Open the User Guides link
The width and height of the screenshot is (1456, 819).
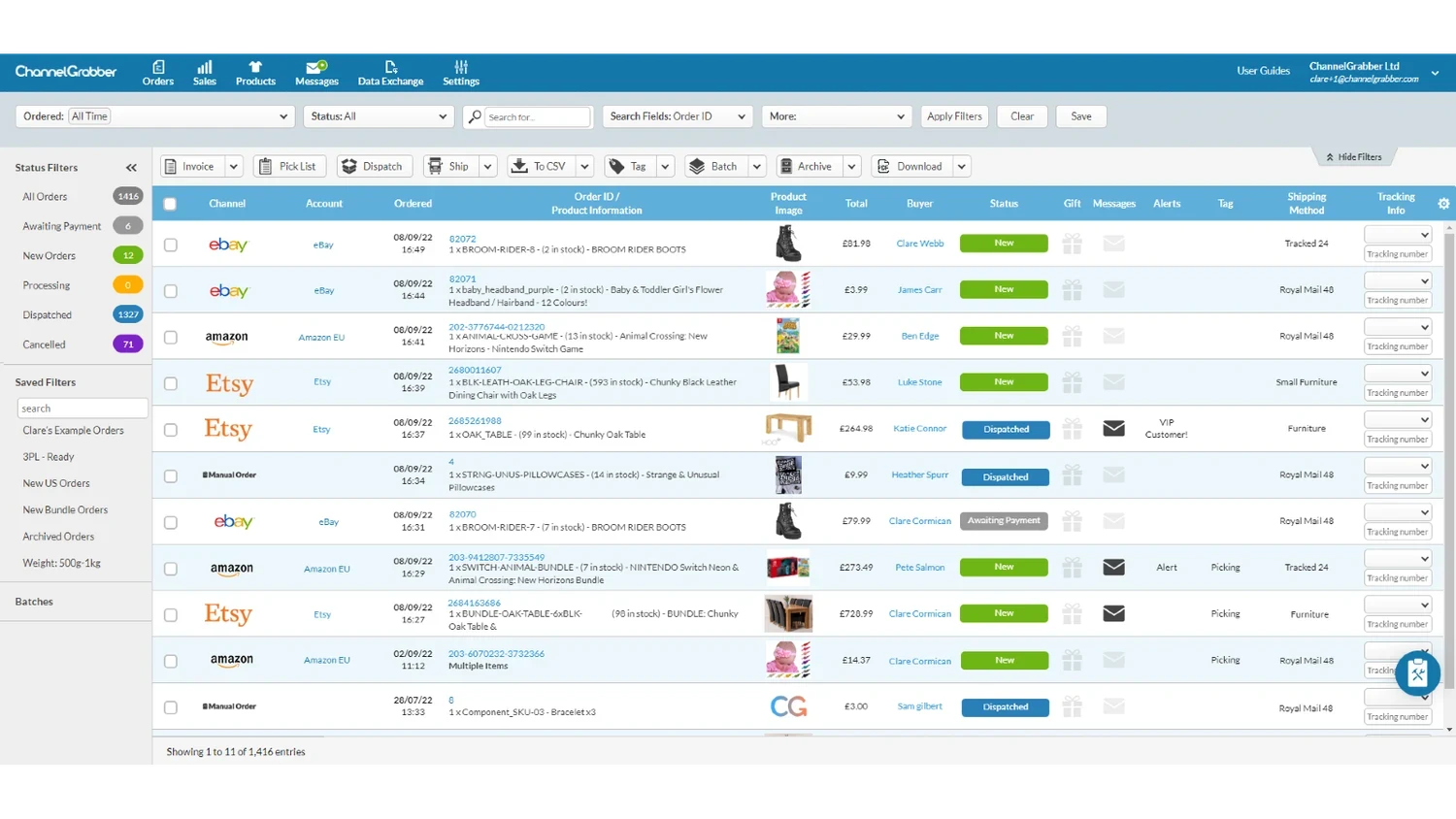(x=1263, y=71)
